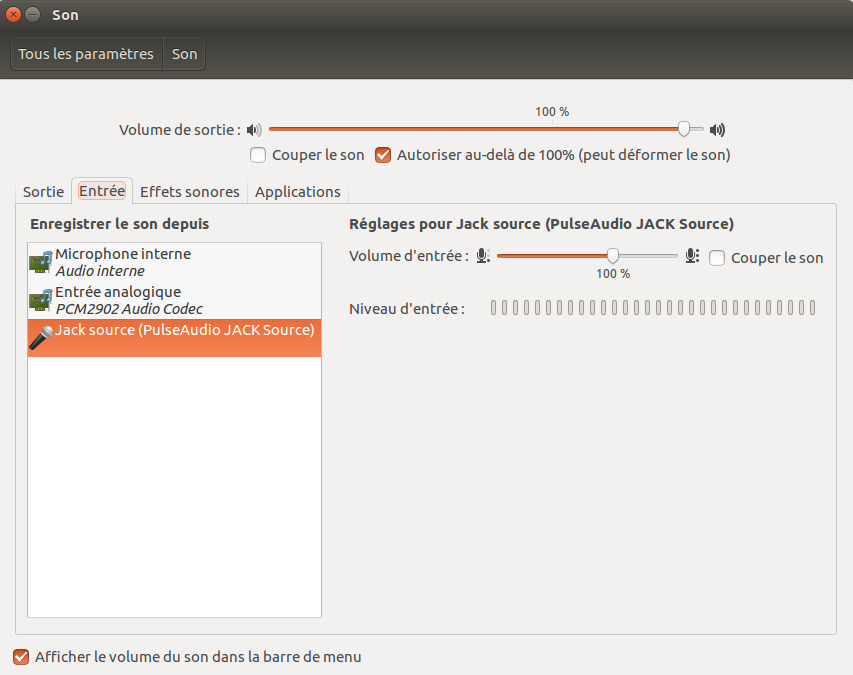Screen dimensions: 853x675
Task: Click the Jack source microphone icon
Action: [41, 338]
